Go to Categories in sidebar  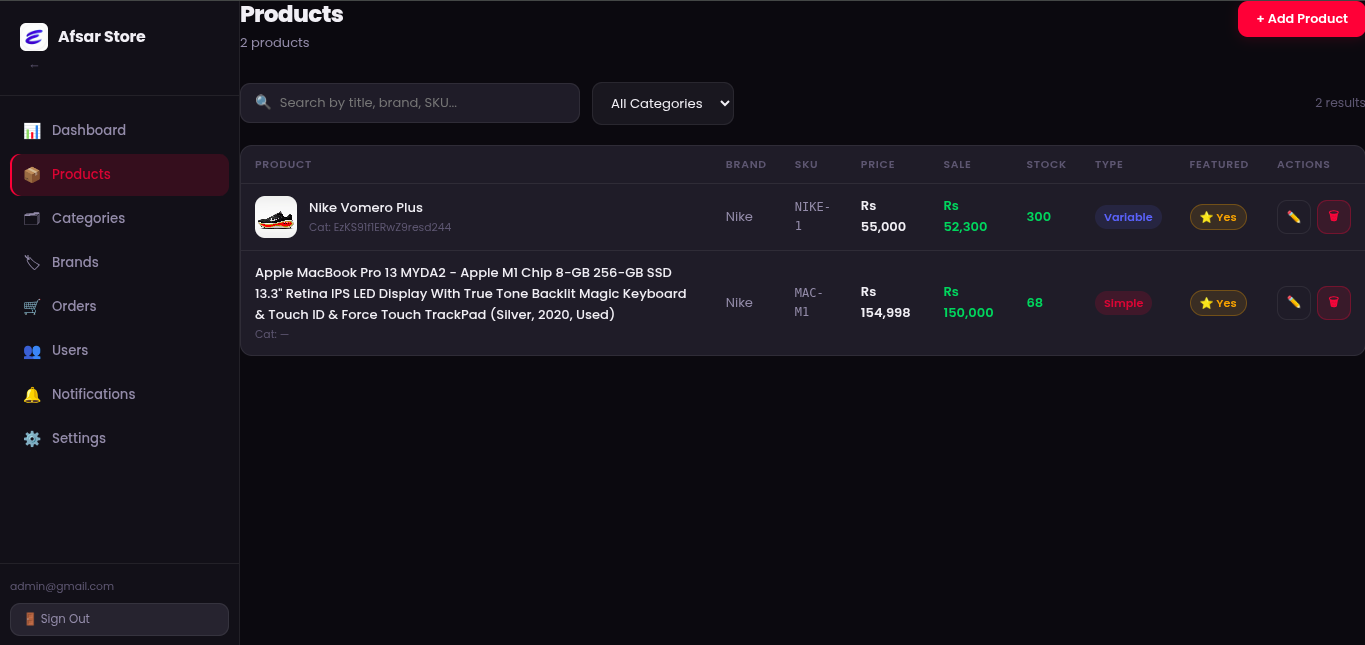[x=120, y=218]
